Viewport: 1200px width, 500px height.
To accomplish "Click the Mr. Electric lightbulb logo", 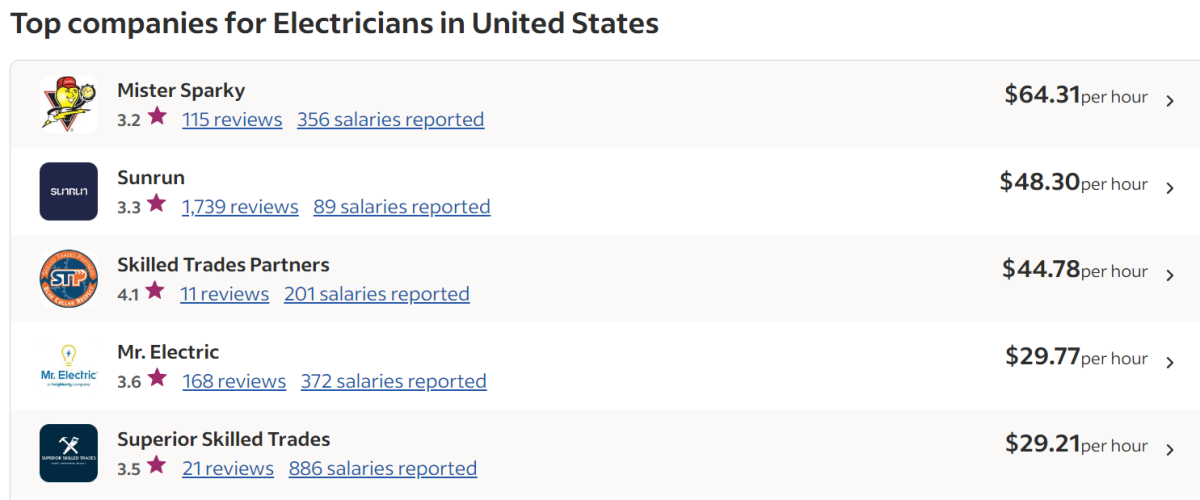I will click(68, 365).
